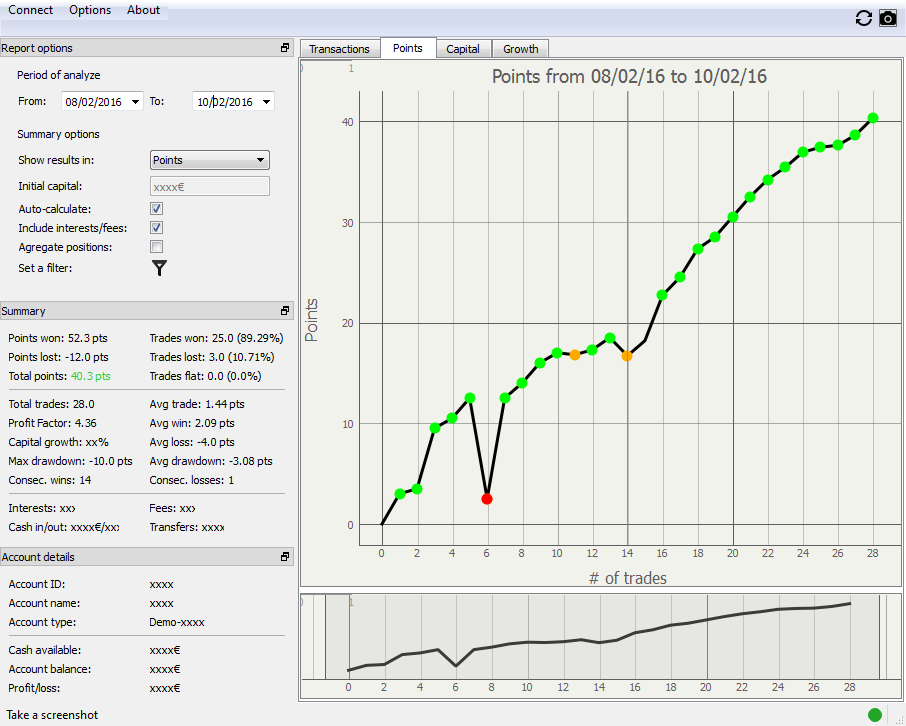
Task: Take a screenshot with the camera icon
Action: [887, 18]
